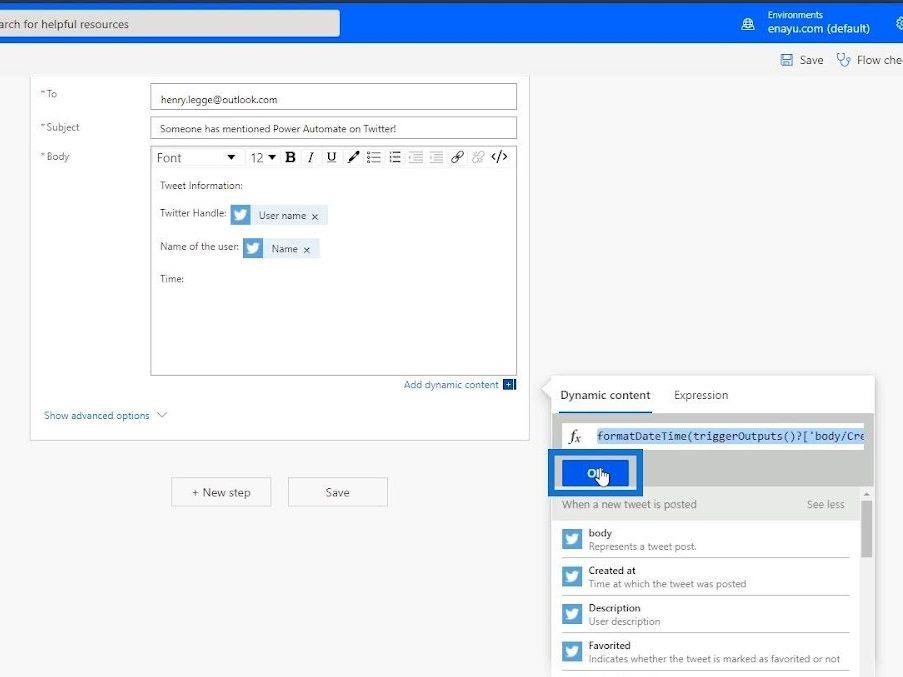The image size is (903, 677).
Task: Toggle Italic formatting in body toolbar
Action: tap(311, 157)
